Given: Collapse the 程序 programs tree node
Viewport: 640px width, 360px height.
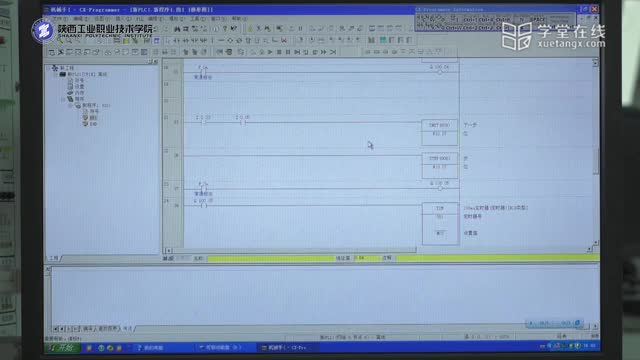Looking at the screenshot, I should click(64, 99).
